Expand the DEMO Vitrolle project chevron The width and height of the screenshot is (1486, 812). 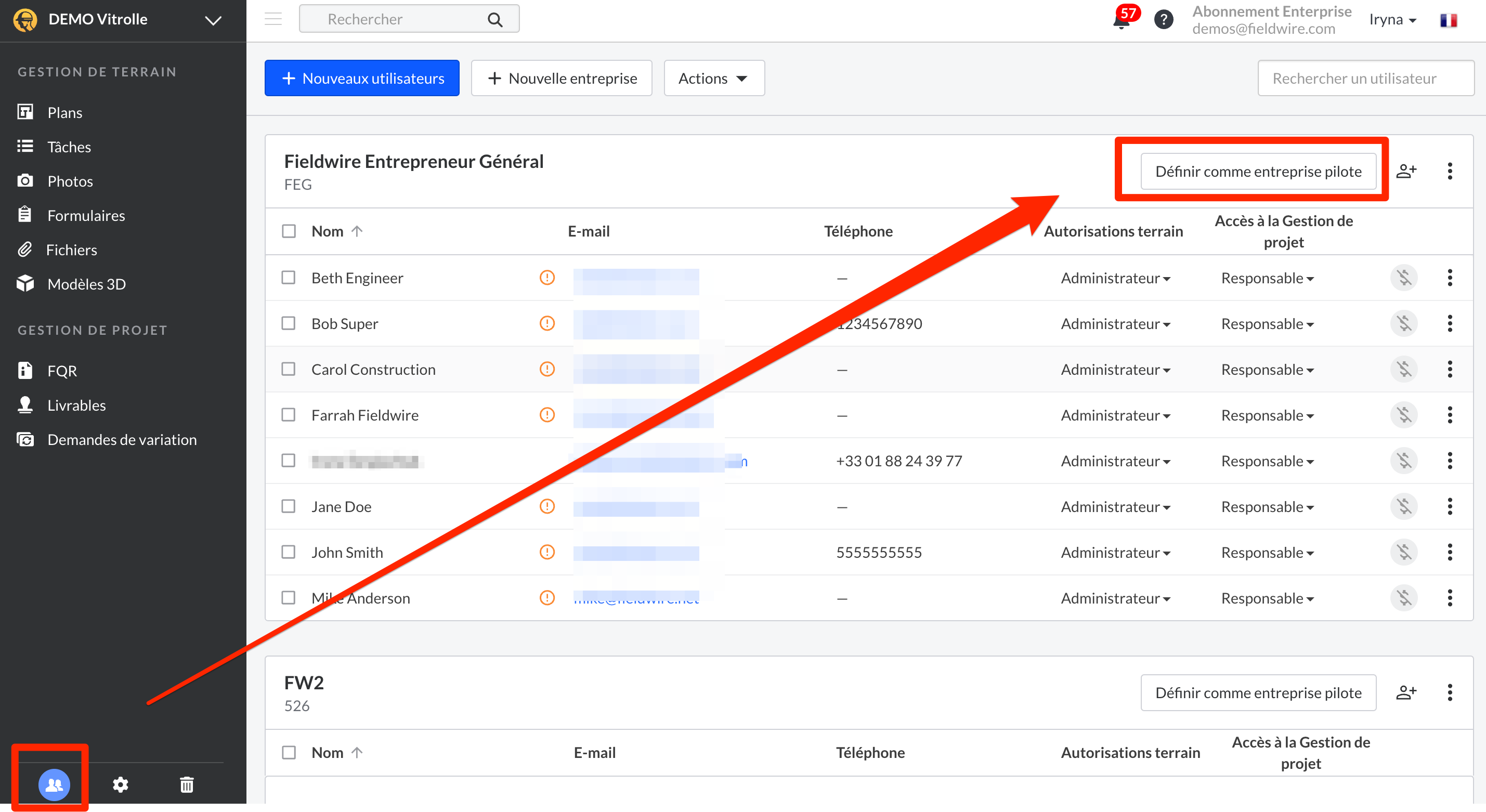tap(213, 21)
